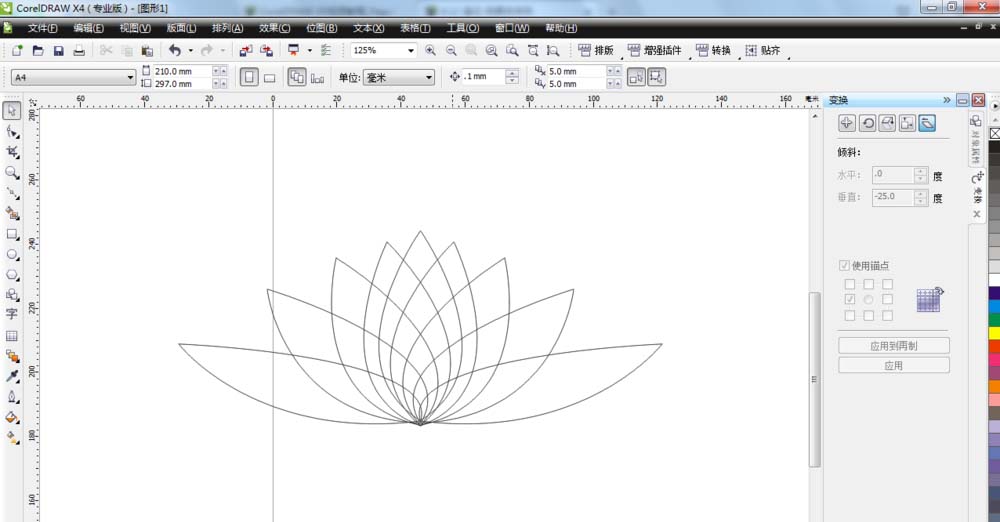Select the Table tool

point(11,335)
